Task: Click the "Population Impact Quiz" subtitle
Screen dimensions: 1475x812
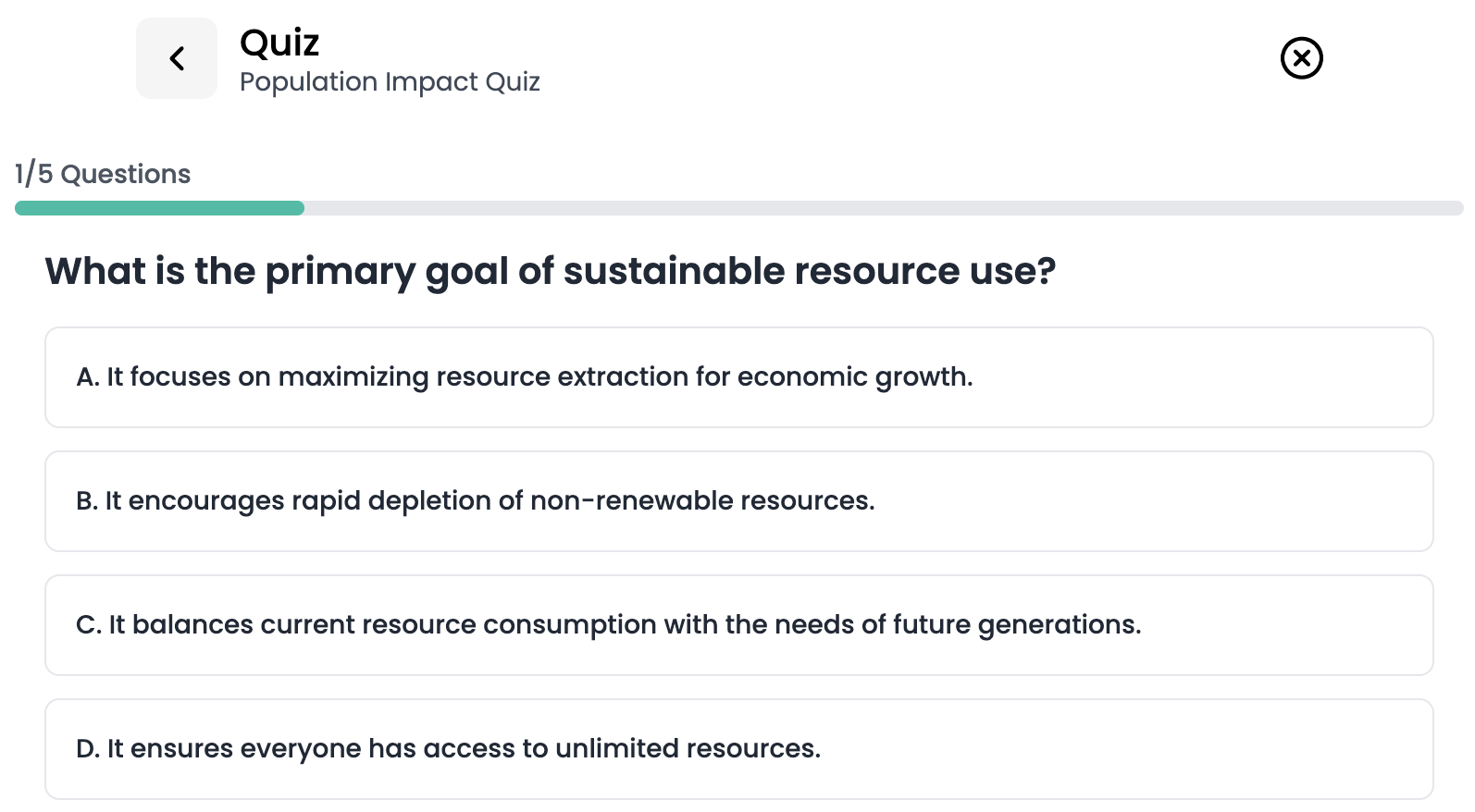Action: pyautogui.click(x=390, y=81)
